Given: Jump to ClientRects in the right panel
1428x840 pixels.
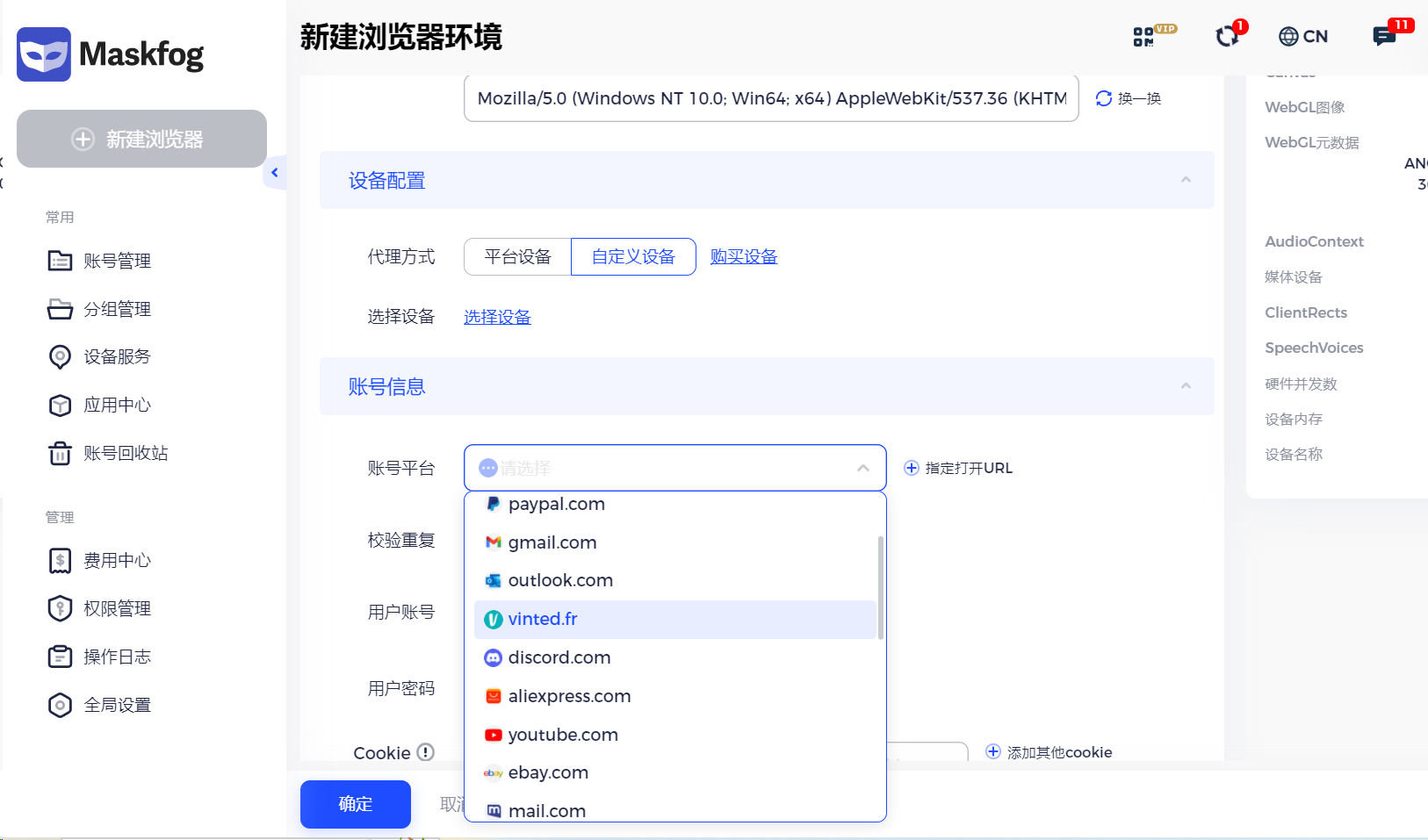Looking at the screenshot, I should click(x=1306, y=312).
